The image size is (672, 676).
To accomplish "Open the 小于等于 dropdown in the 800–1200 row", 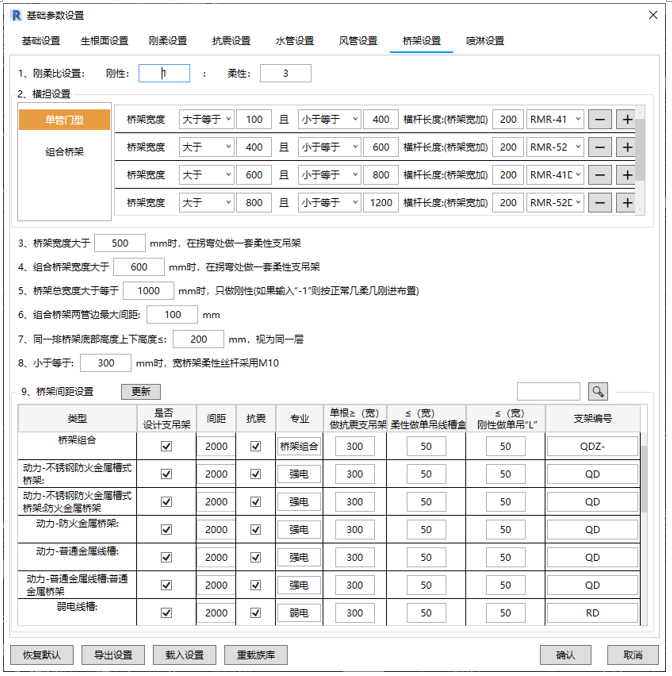I will 329,203.
